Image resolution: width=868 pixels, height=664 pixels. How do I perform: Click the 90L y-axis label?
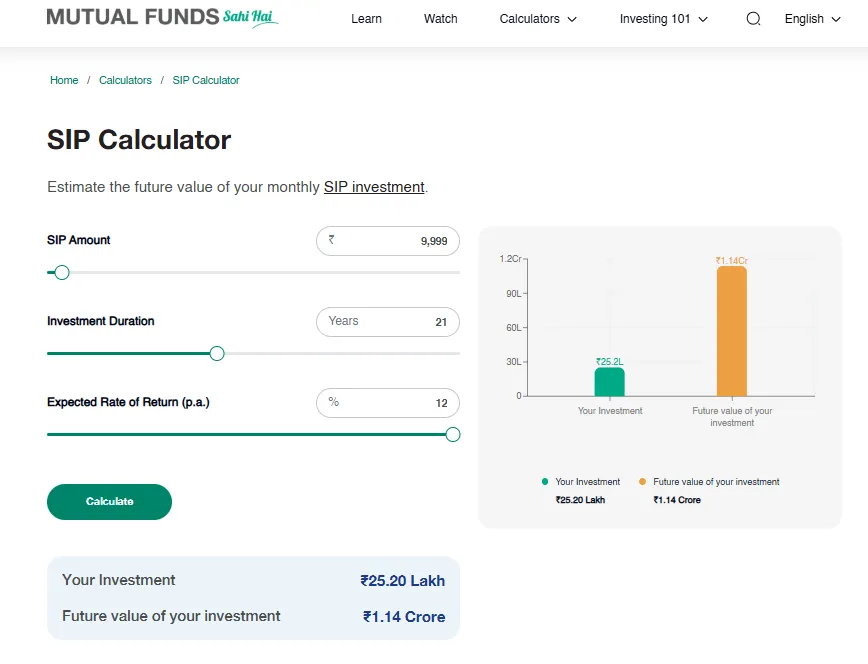514,294
